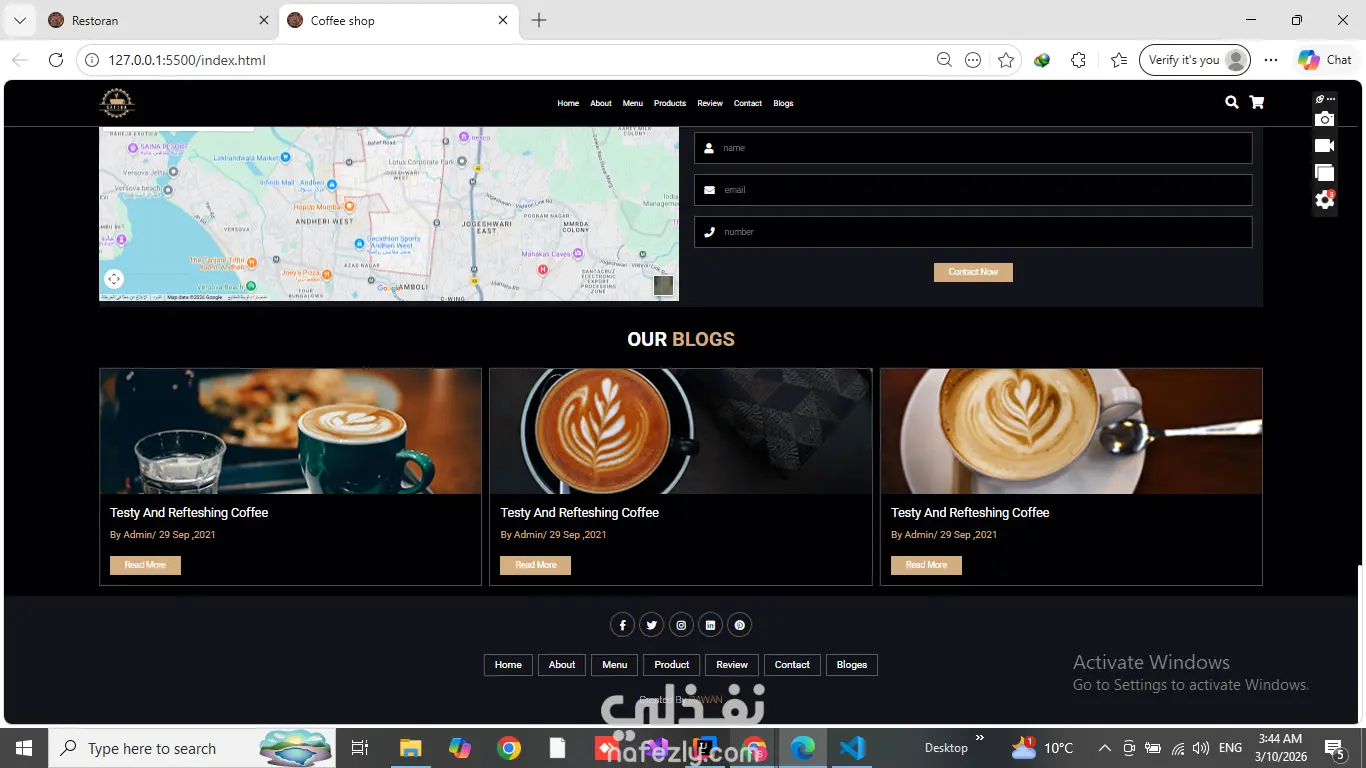Image resolution: width=1366 pixels, height=768 pixels.
Task: Open the stacked-squares gallery overlay icon
Action: click(x=1325, y=173)
